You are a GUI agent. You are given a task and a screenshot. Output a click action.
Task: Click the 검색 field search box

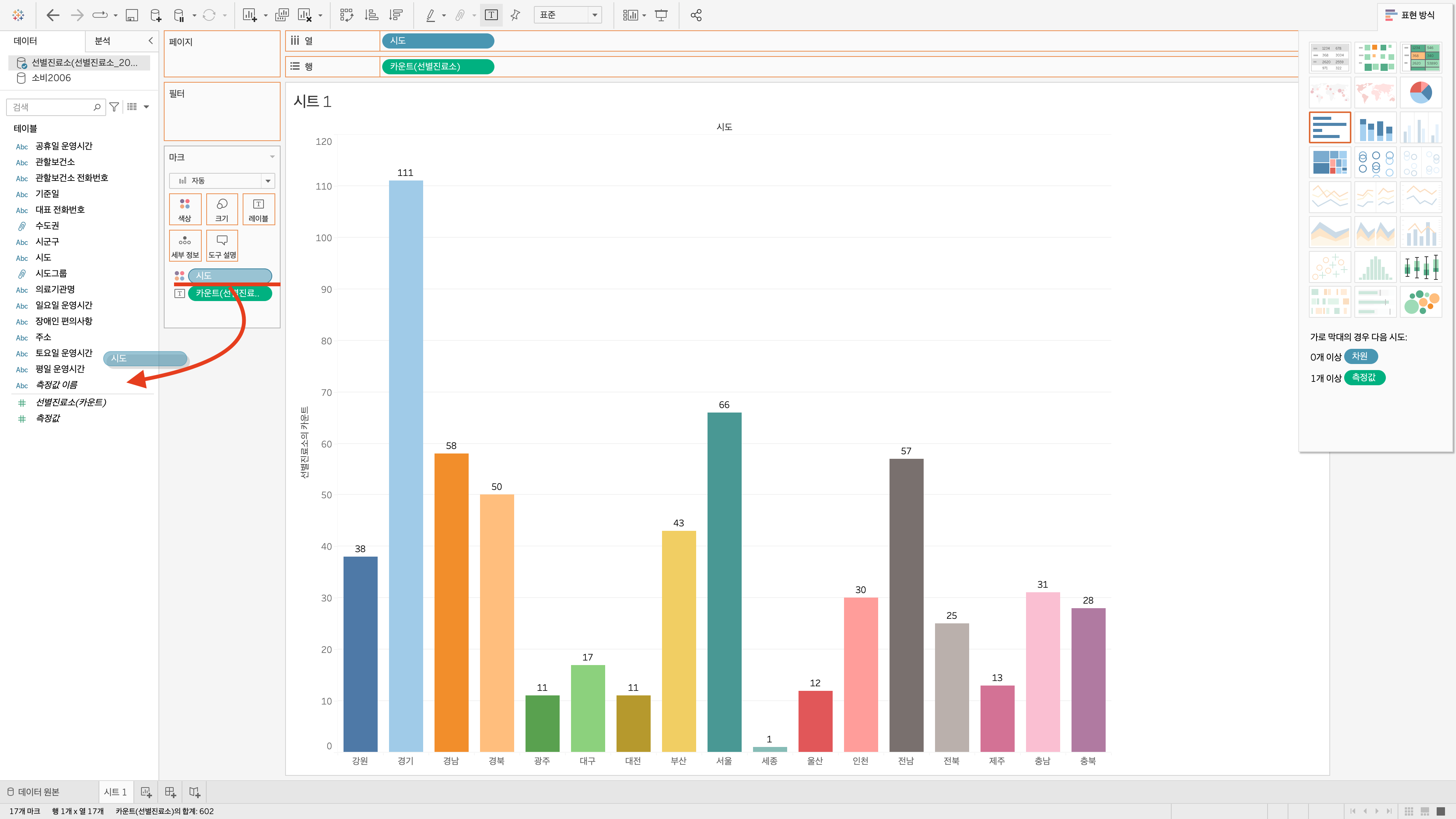click(51, 107)
